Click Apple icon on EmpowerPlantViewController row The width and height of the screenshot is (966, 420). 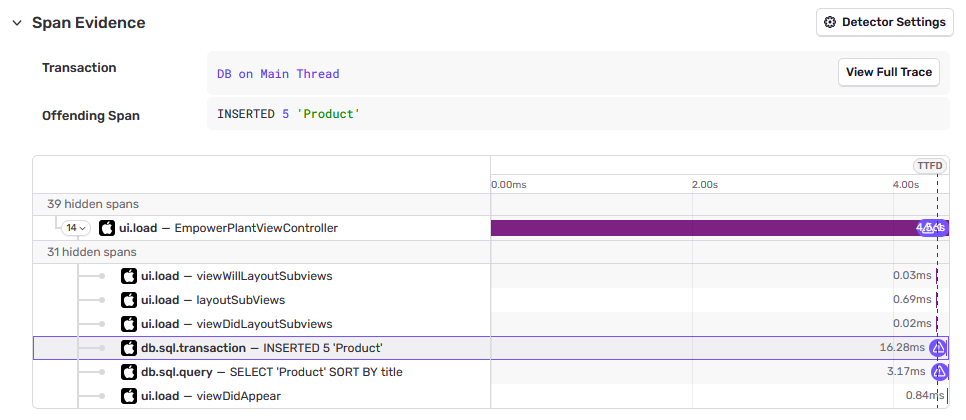pos(107,228)
